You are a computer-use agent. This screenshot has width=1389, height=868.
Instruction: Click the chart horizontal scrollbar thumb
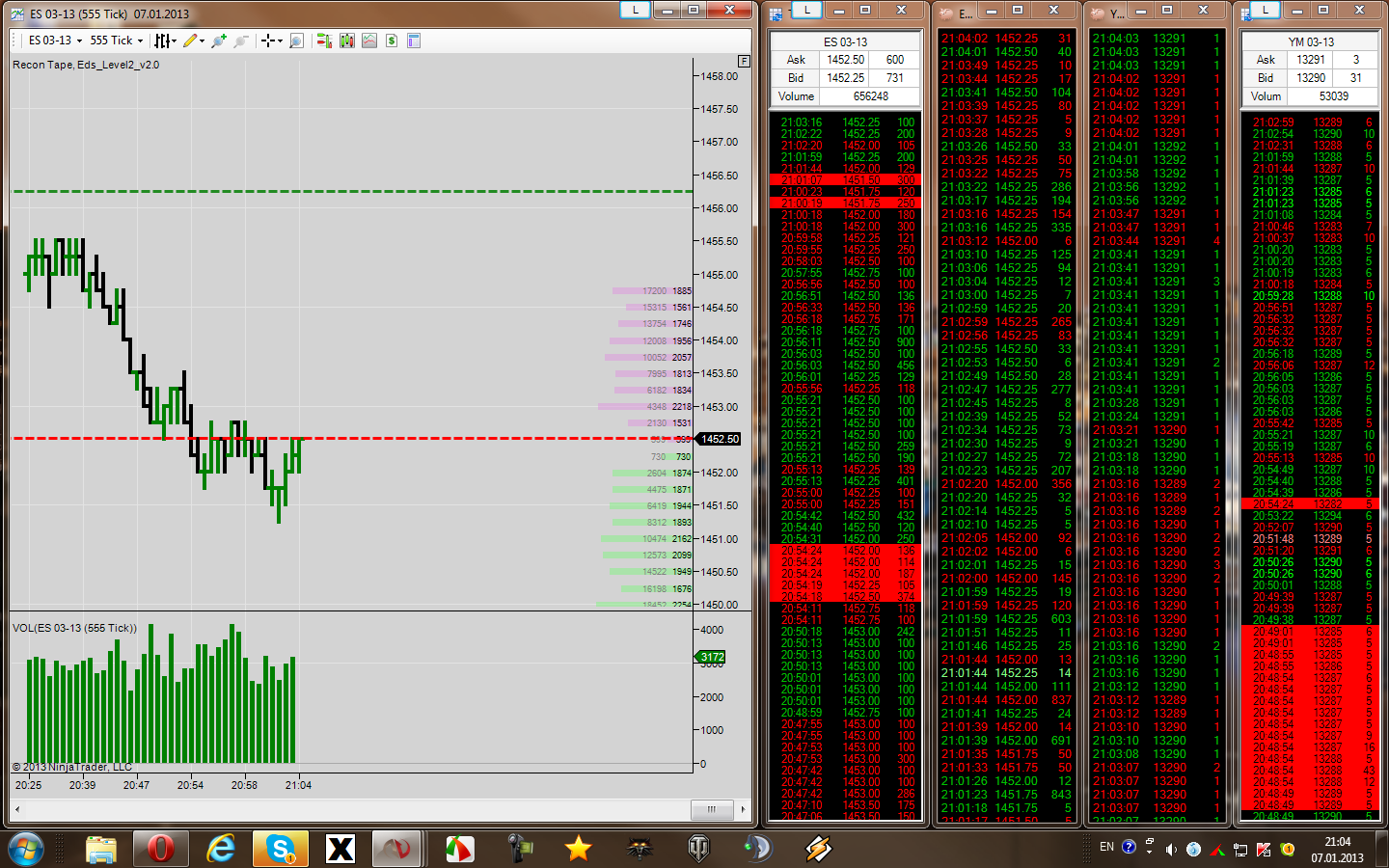pyautogui.click(x=711, y=809)
